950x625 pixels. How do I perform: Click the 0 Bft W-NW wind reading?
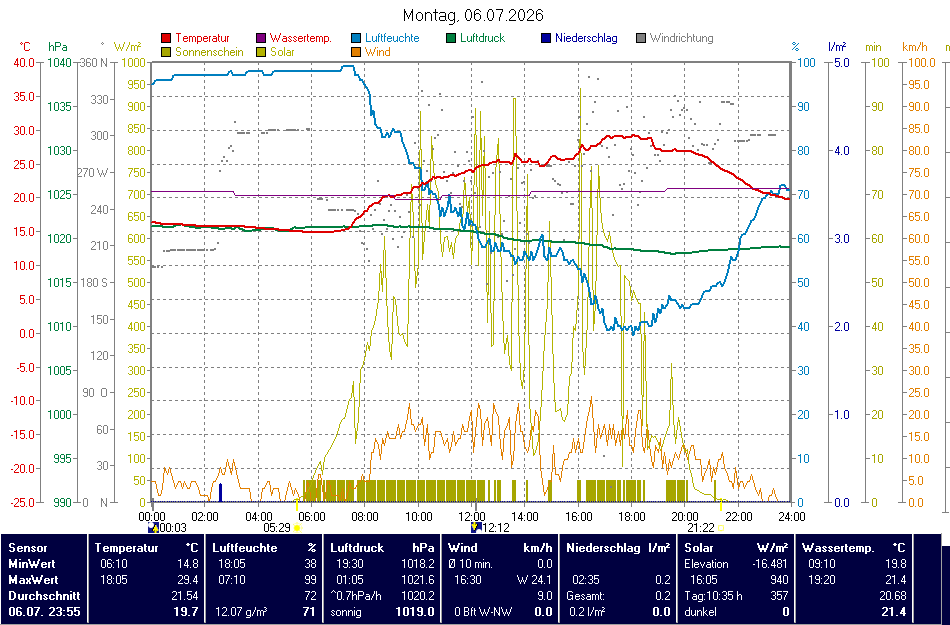click(x=482, y=612)
